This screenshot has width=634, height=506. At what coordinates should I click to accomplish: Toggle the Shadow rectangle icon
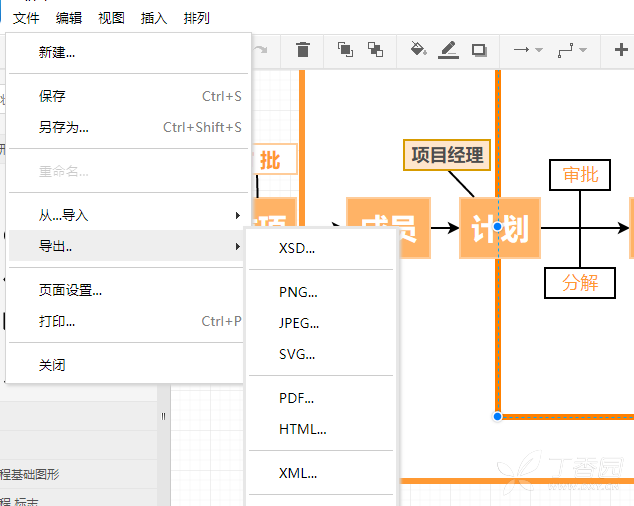[x=479, y=50]
